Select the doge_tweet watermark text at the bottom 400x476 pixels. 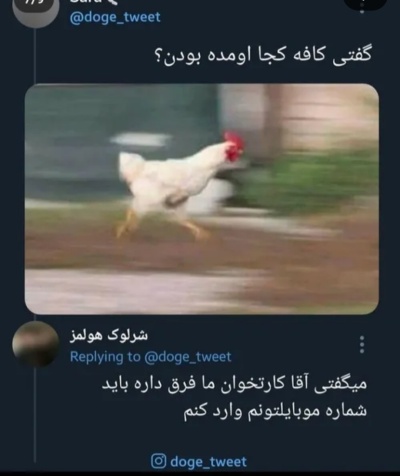click(x=208, y=462)
